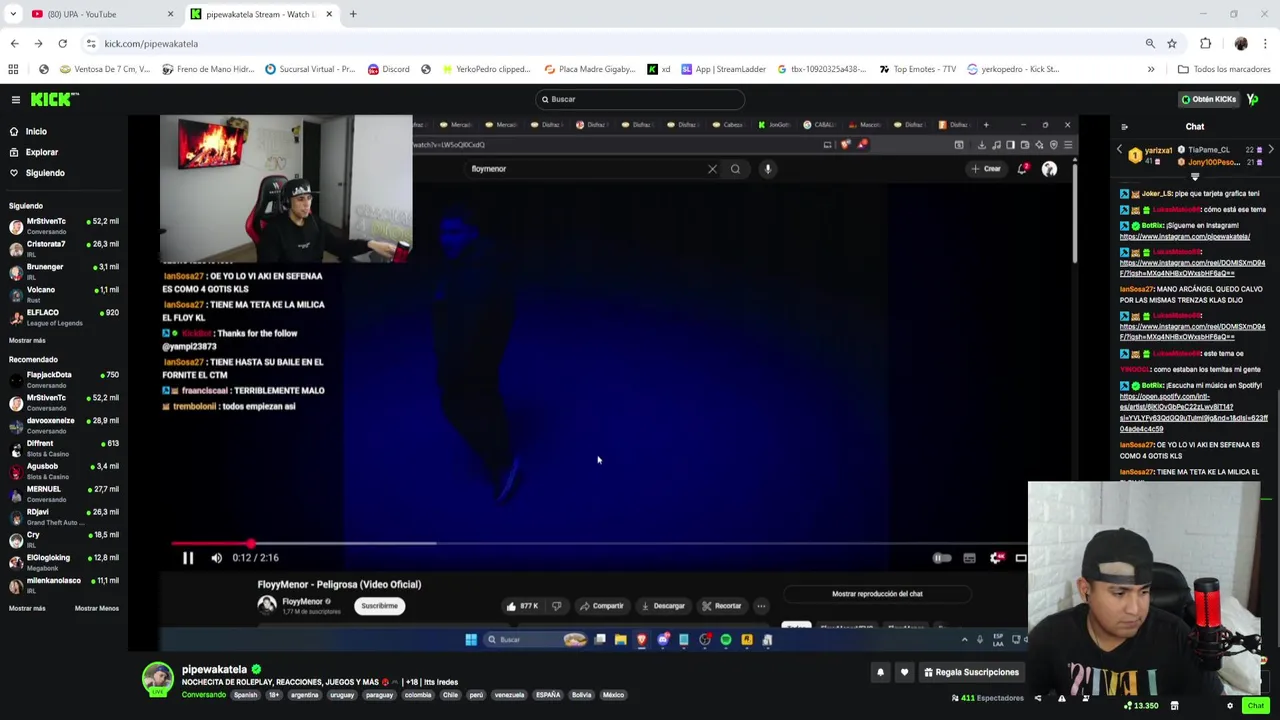Click the YouTube search magnifier button

click(735, 169)
